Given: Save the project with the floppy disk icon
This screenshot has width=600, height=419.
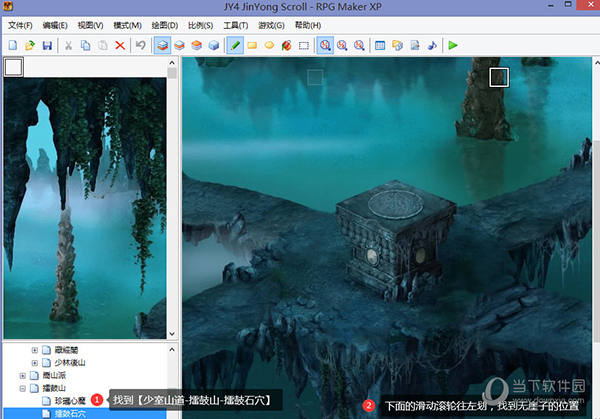Looking at the screenshot, I should coord(47,46).
